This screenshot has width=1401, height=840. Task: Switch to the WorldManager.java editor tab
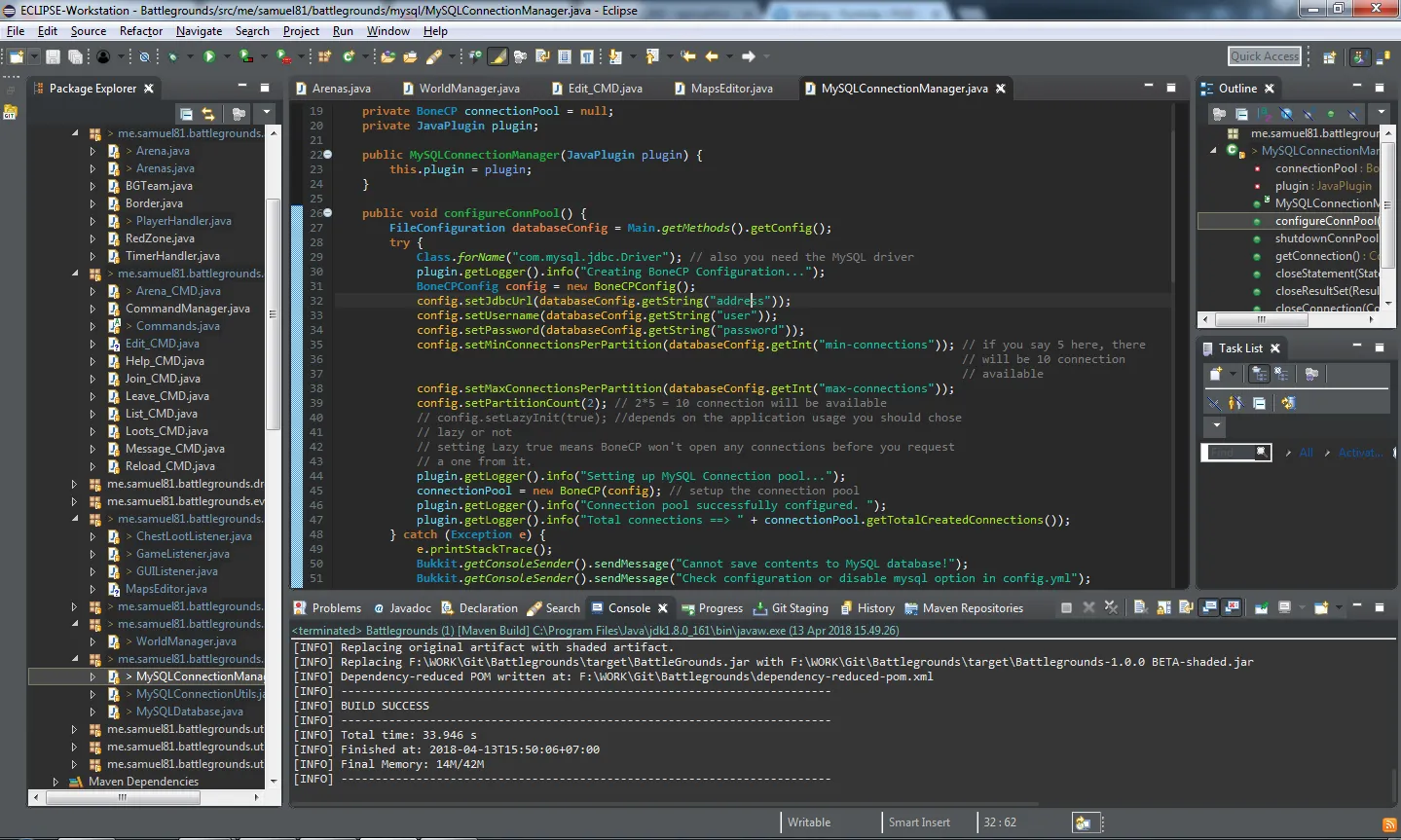(468, 89)
